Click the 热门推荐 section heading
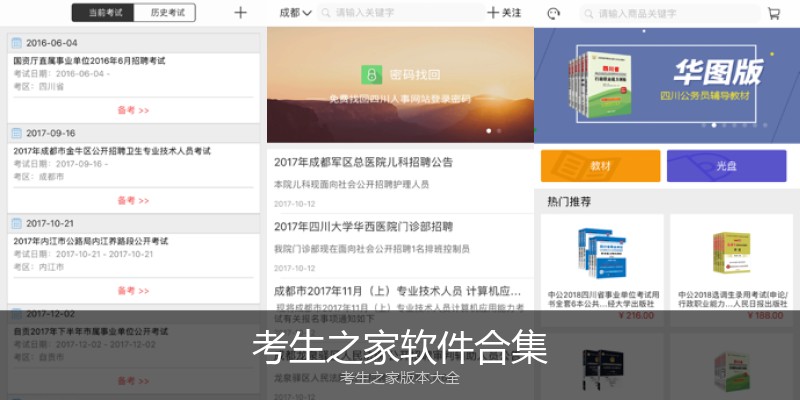The image size is (800, 400). point(569,202)
